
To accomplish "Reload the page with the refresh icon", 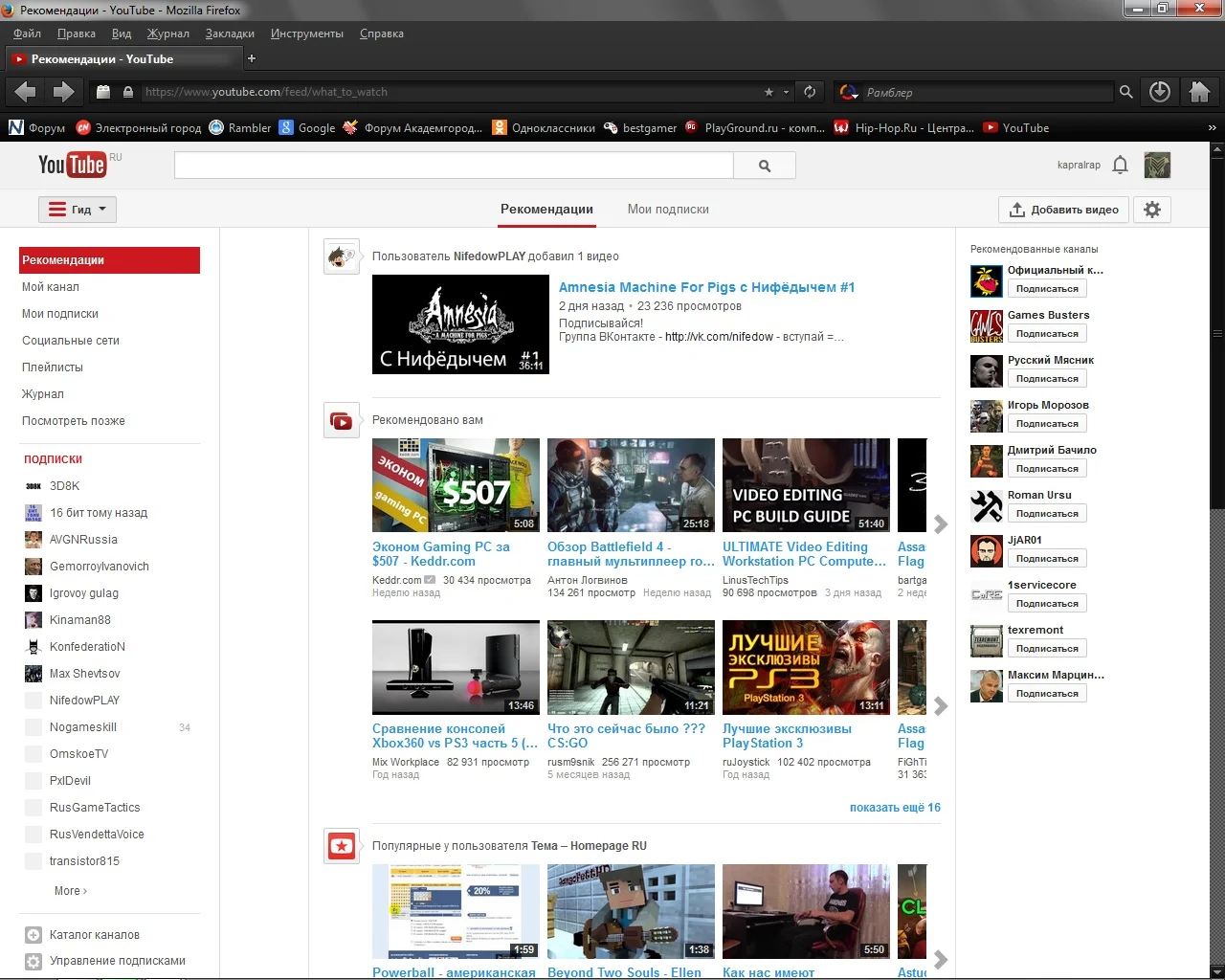I will pyautogui.click(x=810, y=92).
